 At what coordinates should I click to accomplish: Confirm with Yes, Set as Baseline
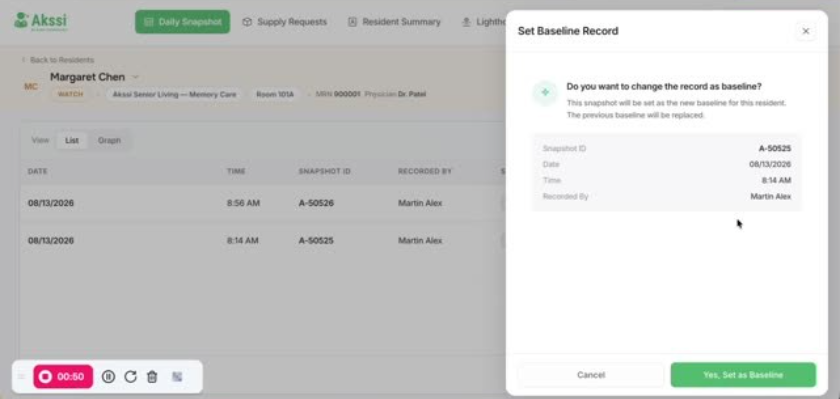[x=743, y=375]
